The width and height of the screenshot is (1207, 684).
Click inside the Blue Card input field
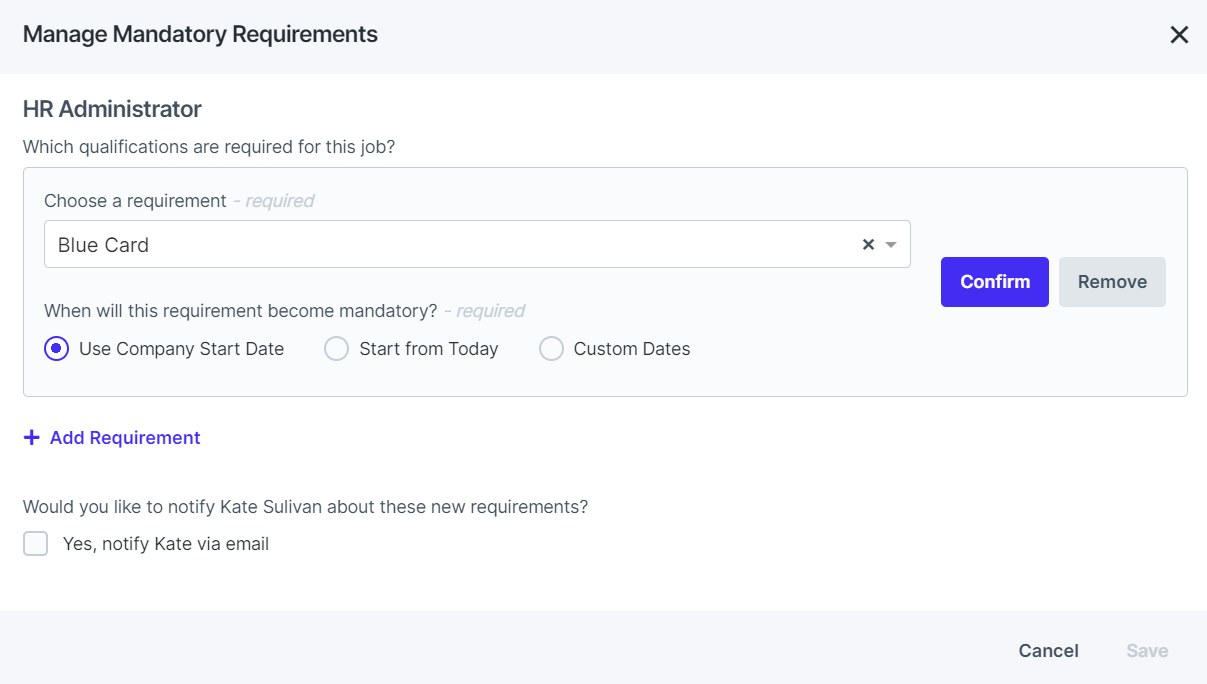(400, 244)
